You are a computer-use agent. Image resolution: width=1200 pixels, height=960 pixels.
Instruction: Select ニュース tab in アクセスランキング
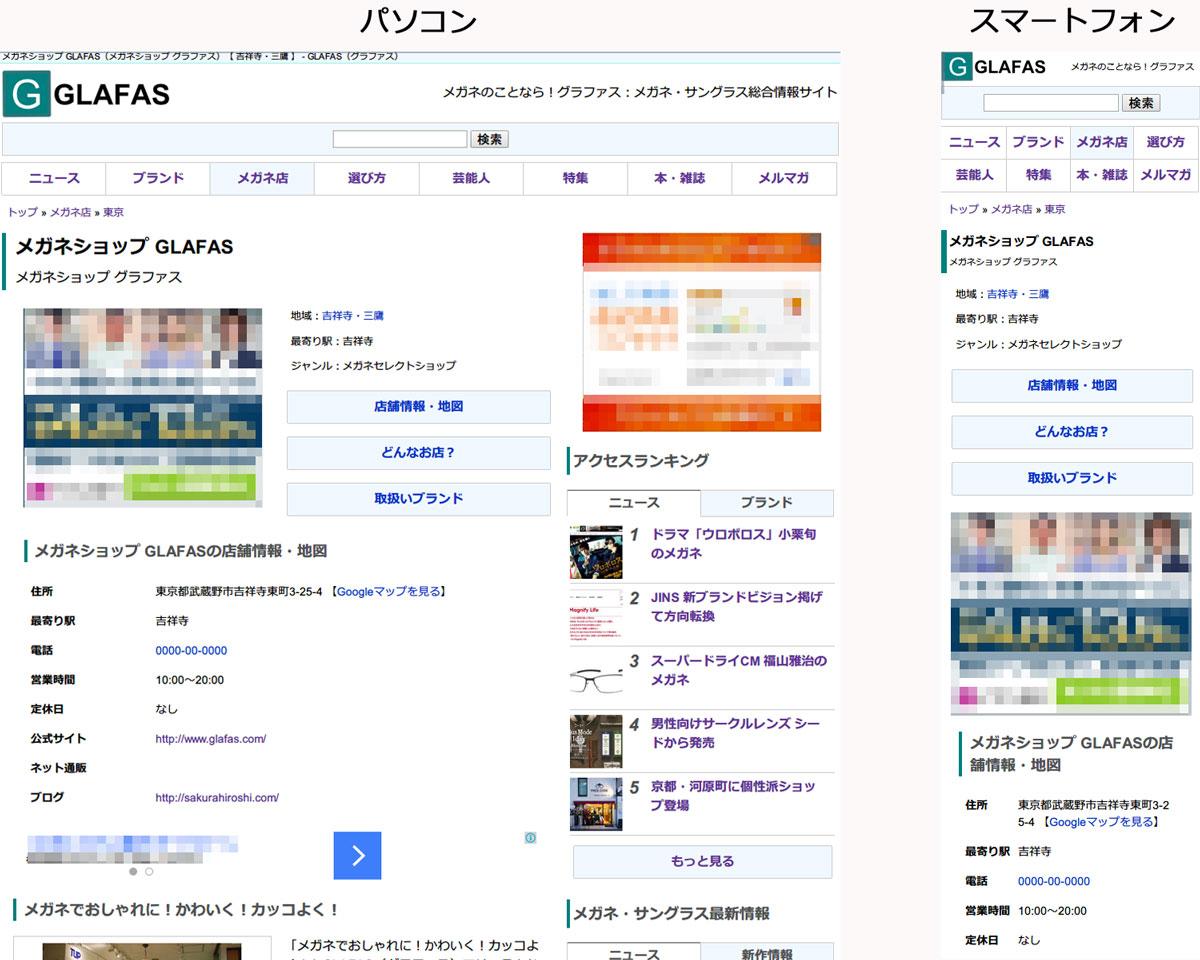coord(634,503)
